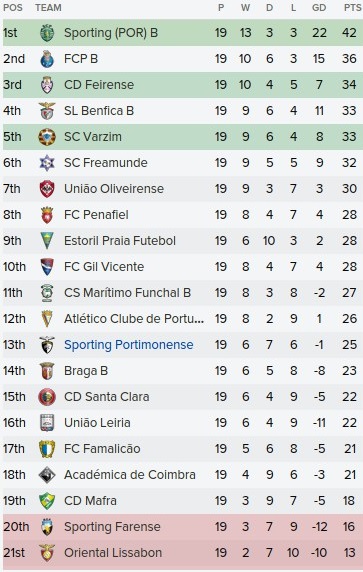Image resolution: width=363 pixels, height=572 pixels.
Task: Click the FCP B club crest
Action: (x=47, y=59)
